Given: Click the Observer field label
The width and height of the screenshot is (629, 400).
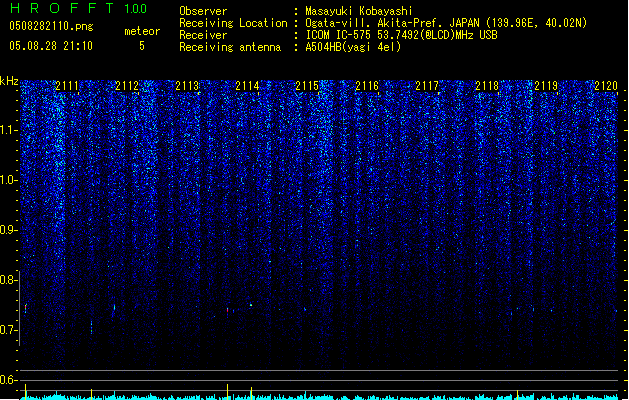Looking at the screenshot, I should [x=203, y=11].
